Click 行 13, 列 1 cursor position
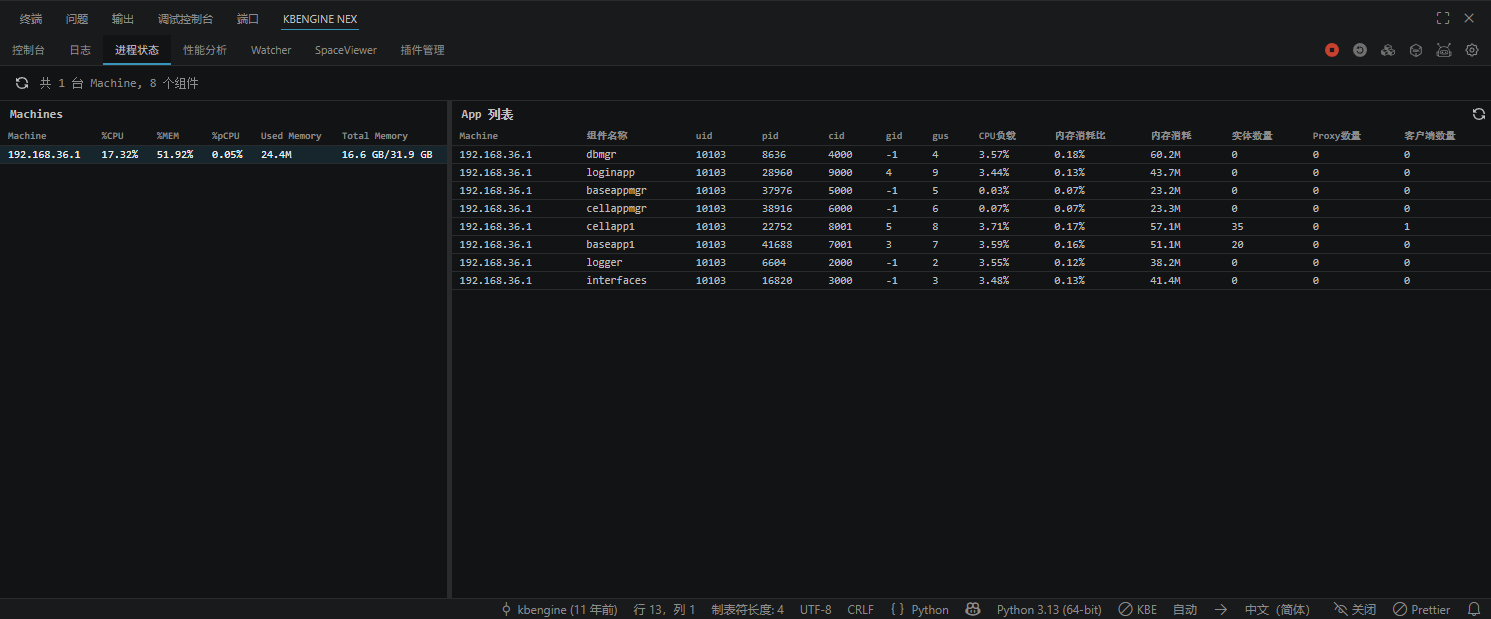The width and height of the screenshot is (1491, 619). click(664, 609)
